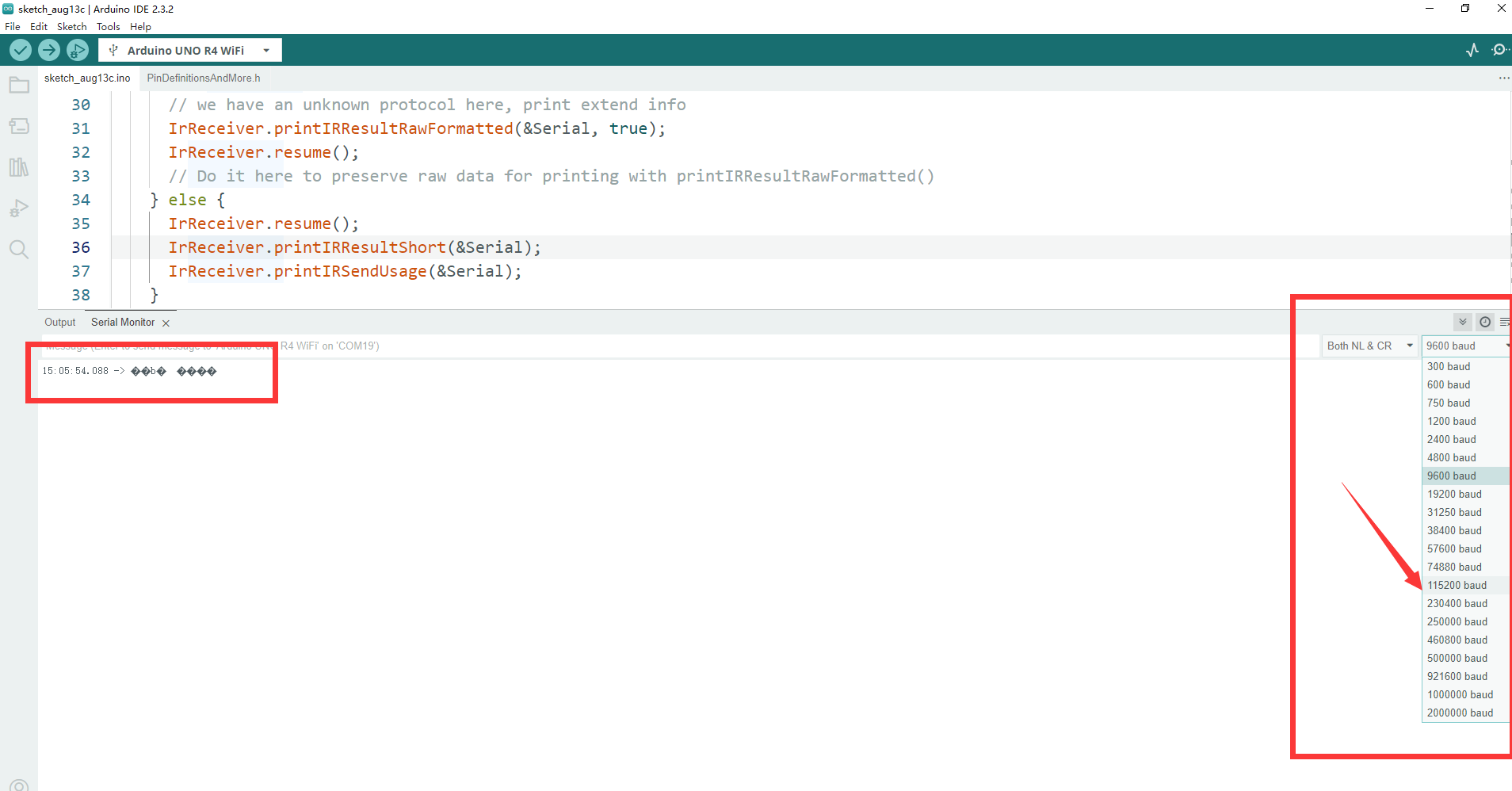
Task: Open the File menu
Action: point(13,26)
